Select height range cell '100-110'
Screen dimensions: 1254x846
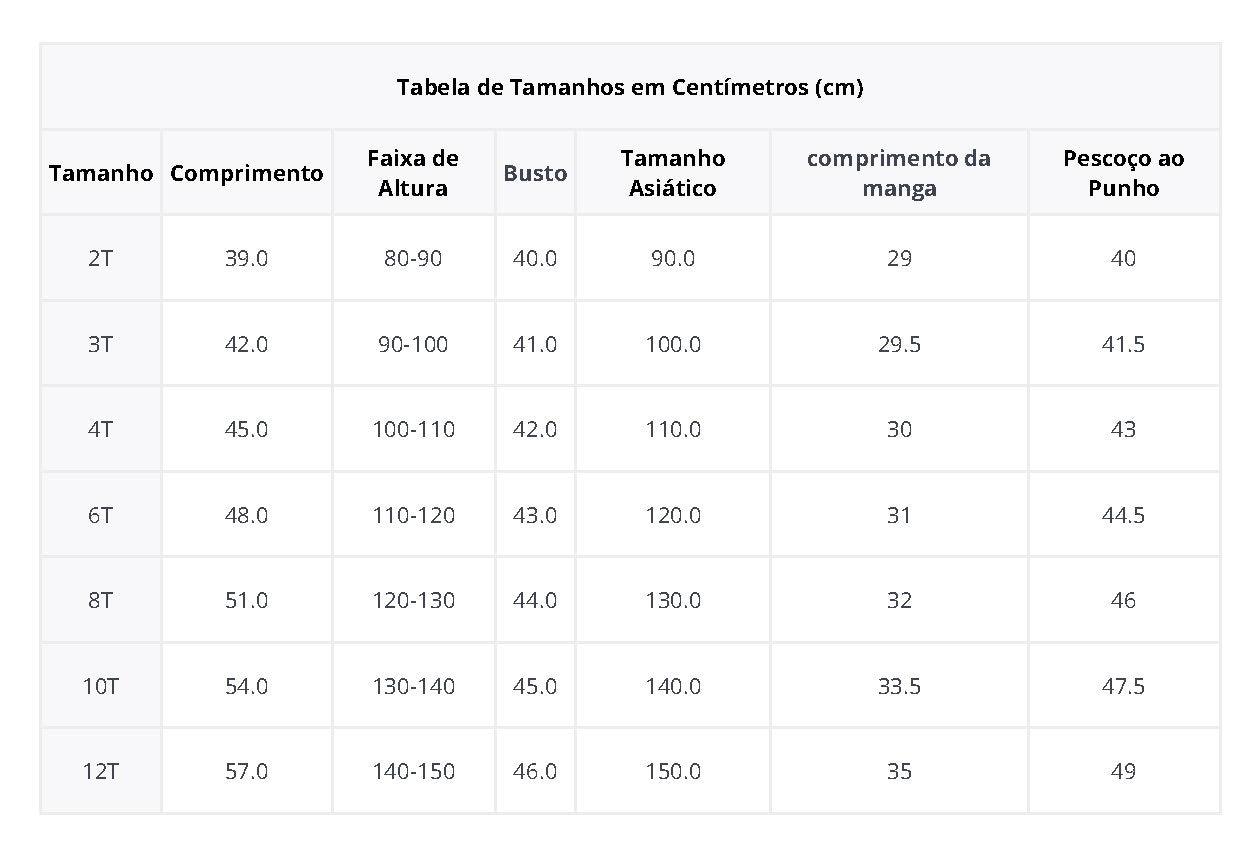coord(413,429)
